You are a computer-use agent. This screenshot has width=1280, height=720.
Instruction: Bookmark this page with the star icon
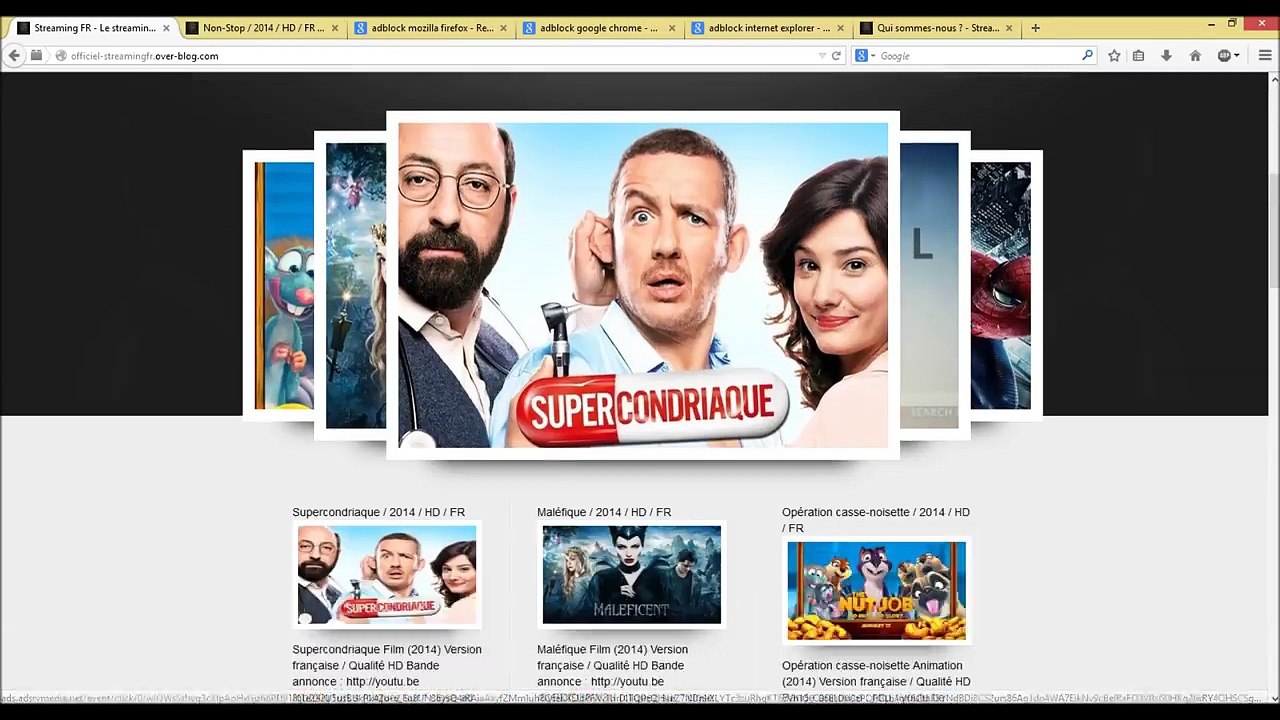point(1114,56)
